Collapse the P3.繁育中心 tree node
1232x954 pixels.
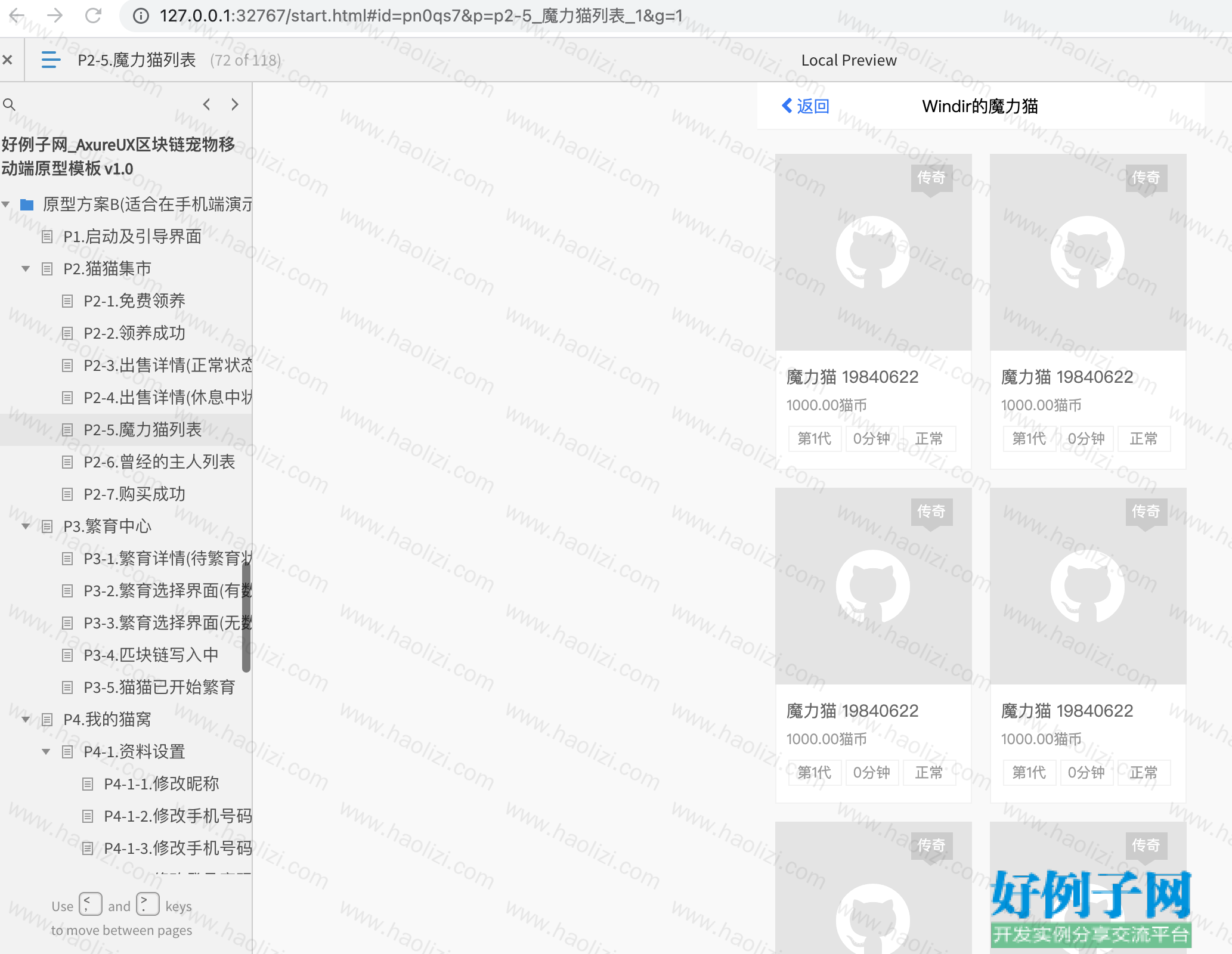click(26, 526)
